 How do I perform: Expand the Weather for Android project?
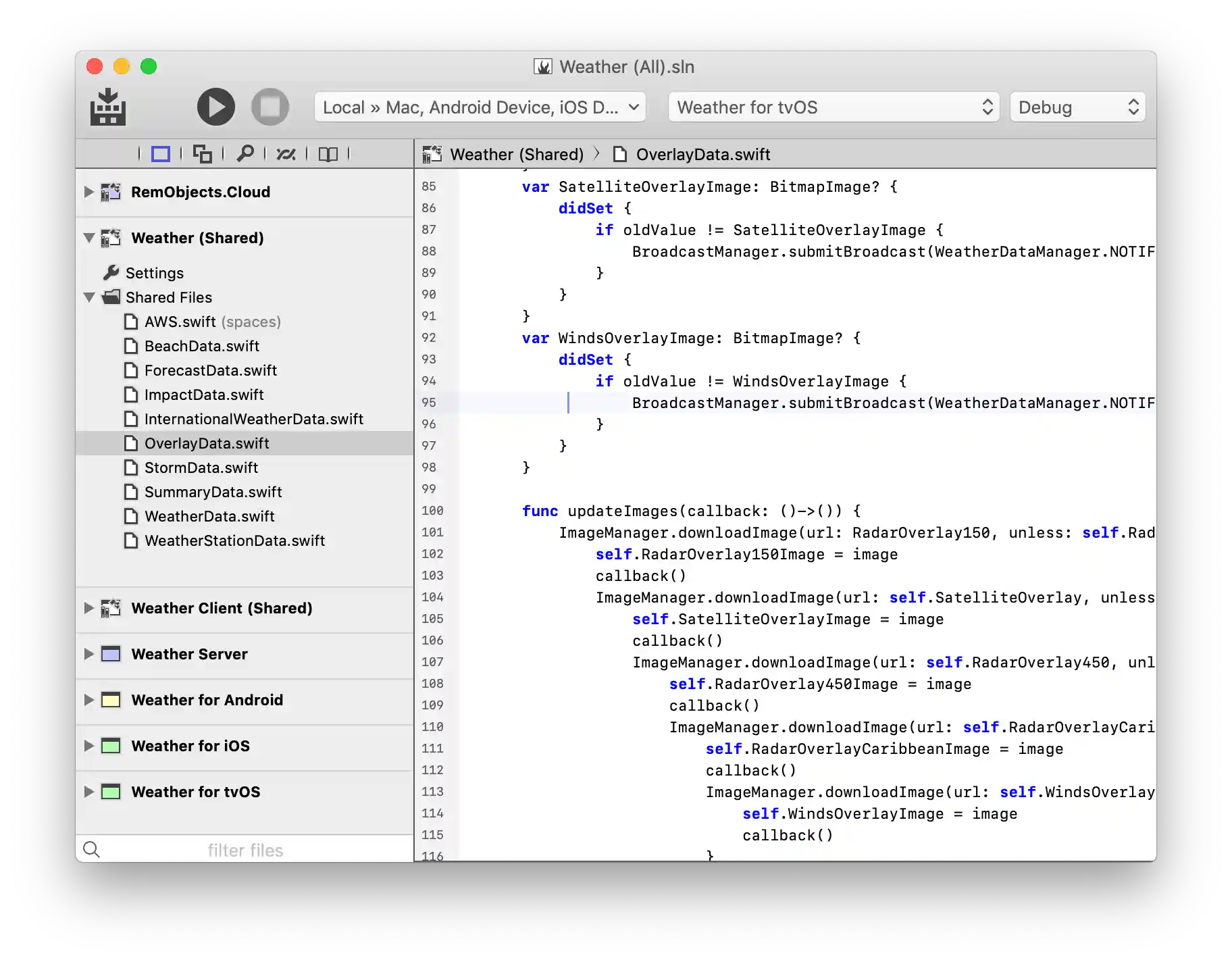[x=88, y=700]
